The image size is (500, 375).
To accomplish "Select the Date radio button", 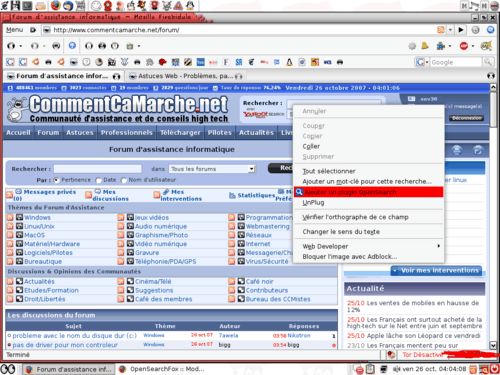I will click(x=98, y=180).
